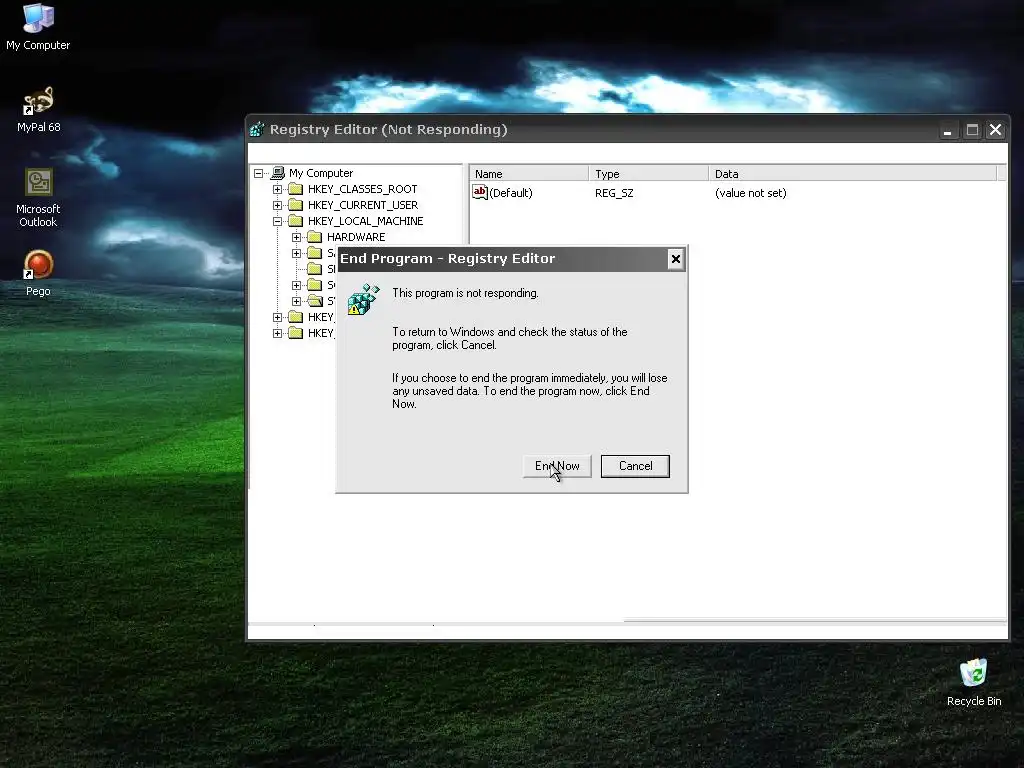The image size is (1024, 768).
Task: Maximize the Registry Editor window
Action: click(972, 131)
